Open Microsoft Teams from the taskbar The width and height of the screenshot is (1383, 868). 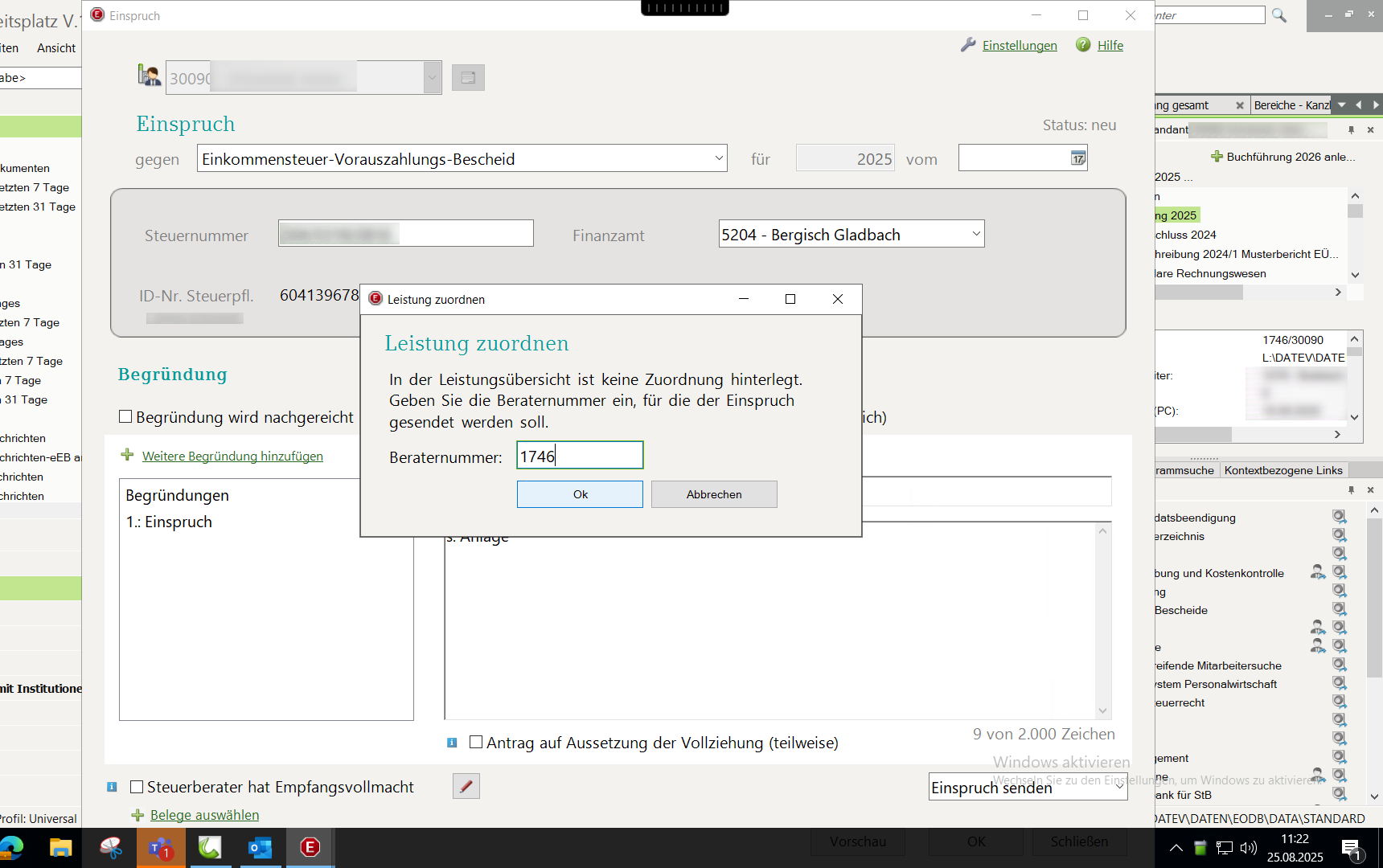161,847
